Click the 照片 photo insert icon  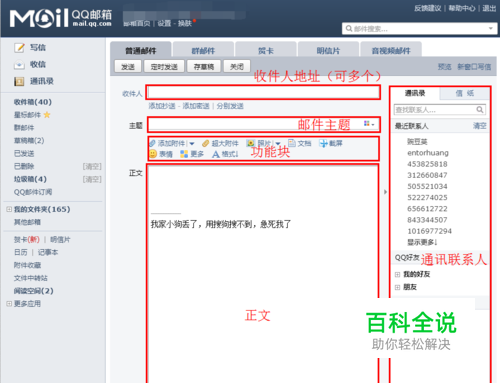point(250,143)
